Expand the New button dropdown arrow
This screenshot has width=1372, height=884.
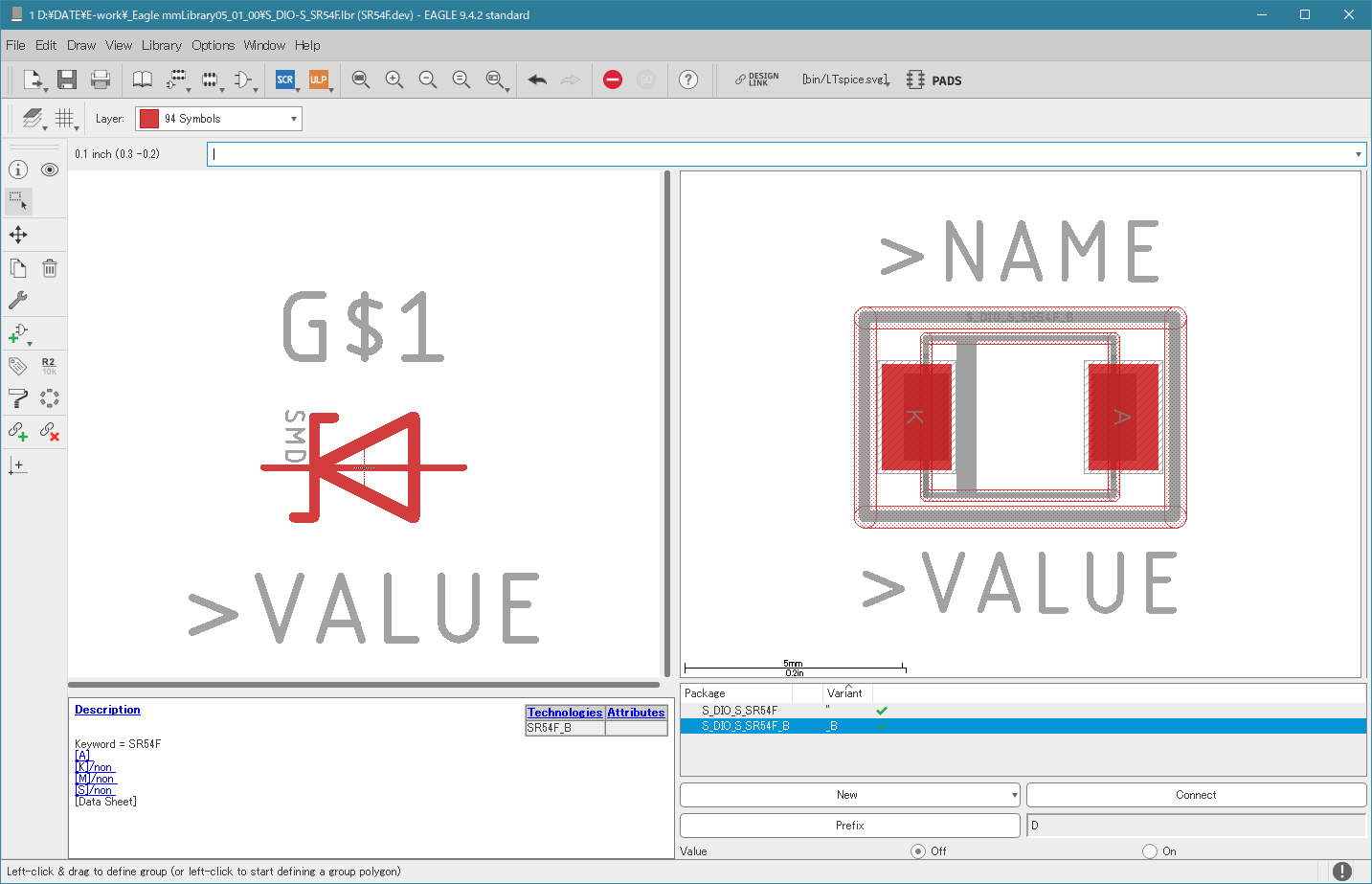pyautogui.click(x=1014, y=795)
